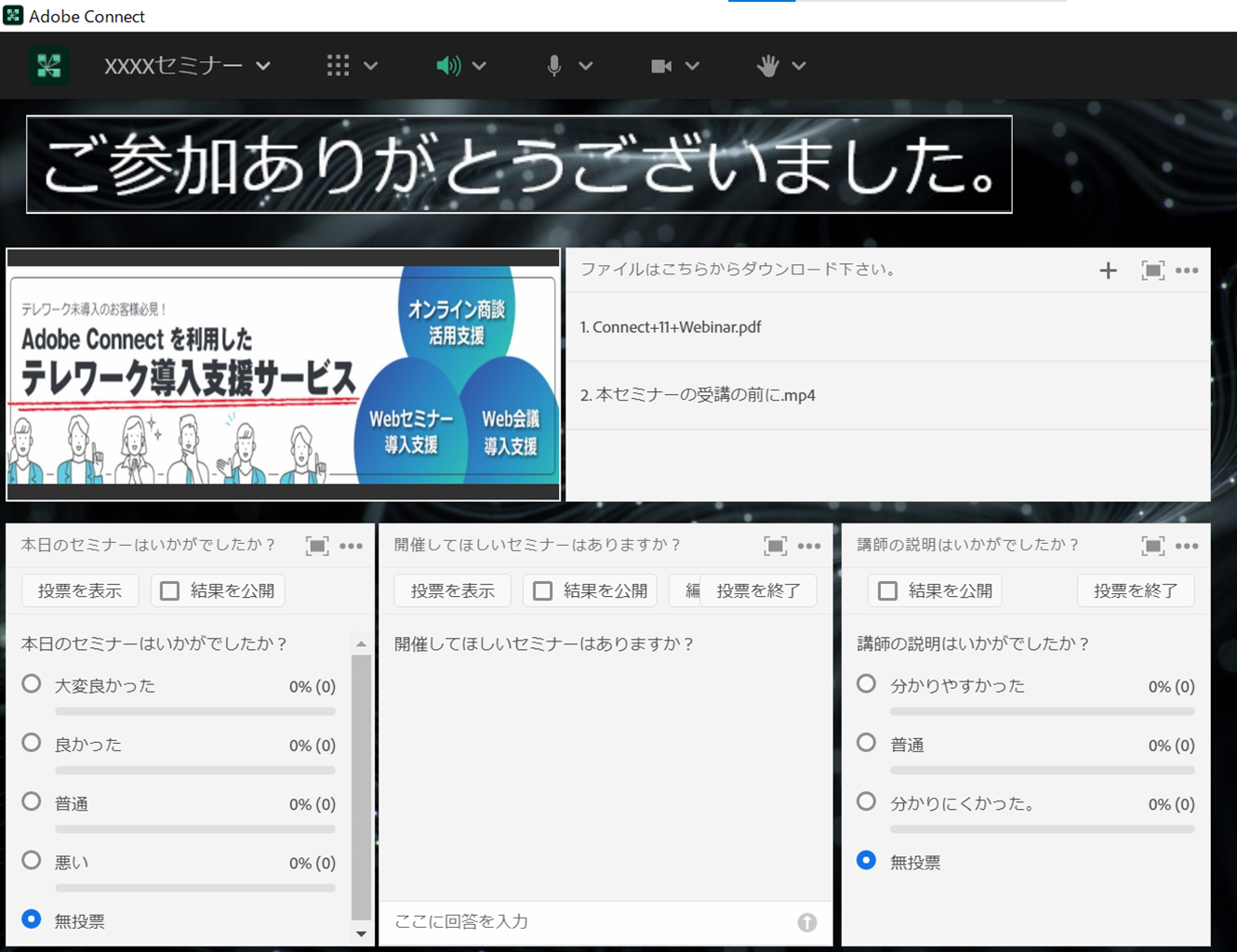Select 無投票 in the 講師の説明 poll
This screenshot has height=952, width=1237.
[866, 860]
